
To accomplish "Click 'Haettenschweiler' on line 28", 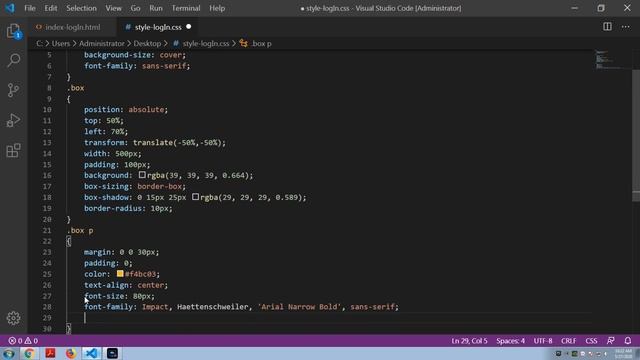I will [x=212, y=307].
